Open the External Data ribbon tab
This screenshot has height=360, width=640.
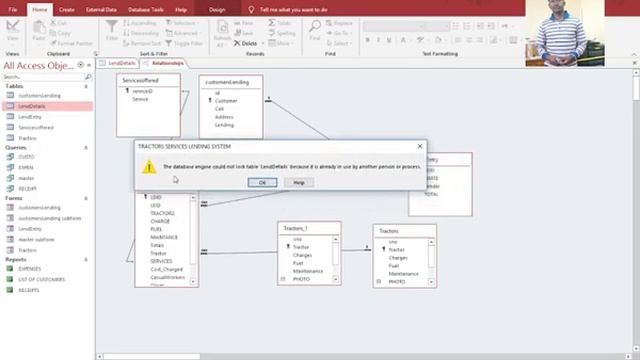coord(101,9)
